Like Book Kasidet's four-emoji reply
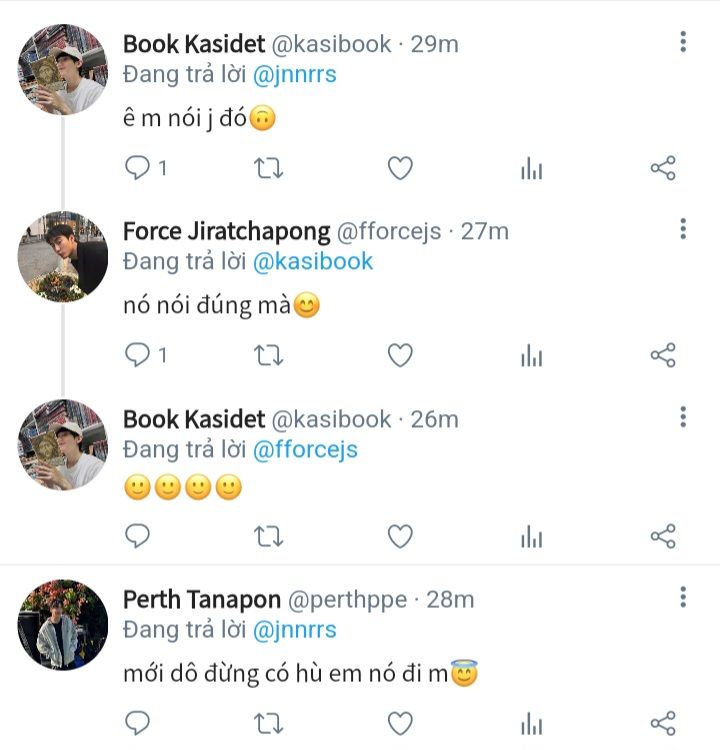The height and width of the screenshot is (750, 720). pos(400,537)
